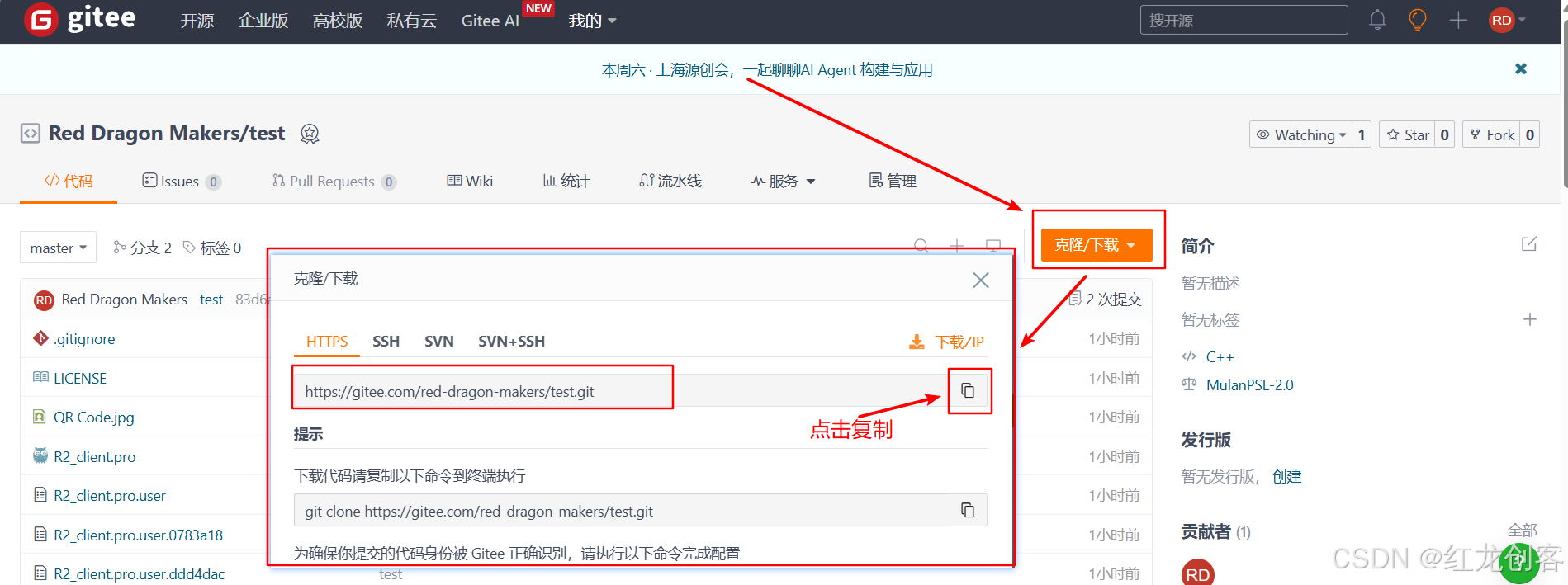Open the contributor RD avatar
Image resolution: width=1568 pixels, height=585 pixels.
1198,573
